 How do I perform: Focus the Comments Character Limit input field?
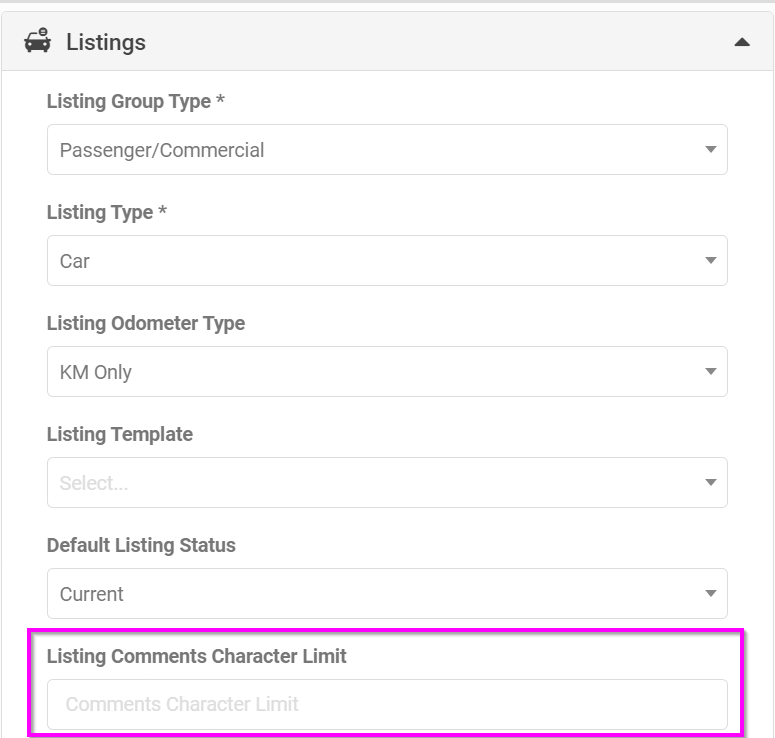387,704
